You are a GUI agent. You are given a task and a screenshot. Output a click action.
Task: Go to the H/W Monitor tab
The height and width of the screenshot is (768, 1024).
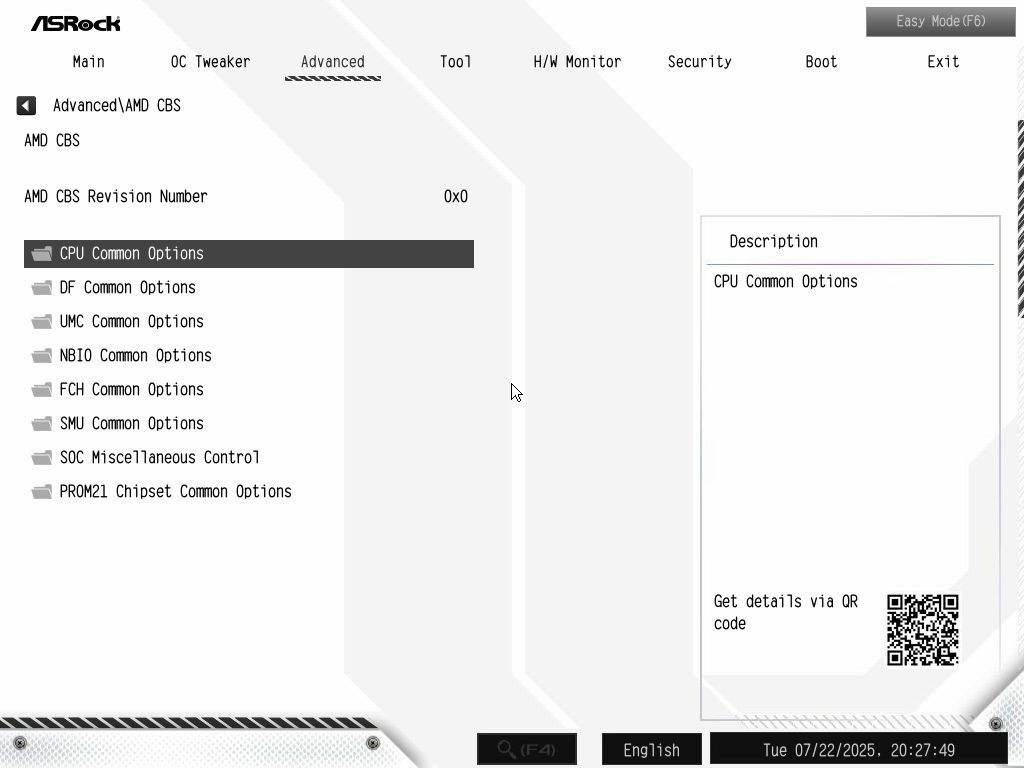[577, 62]
